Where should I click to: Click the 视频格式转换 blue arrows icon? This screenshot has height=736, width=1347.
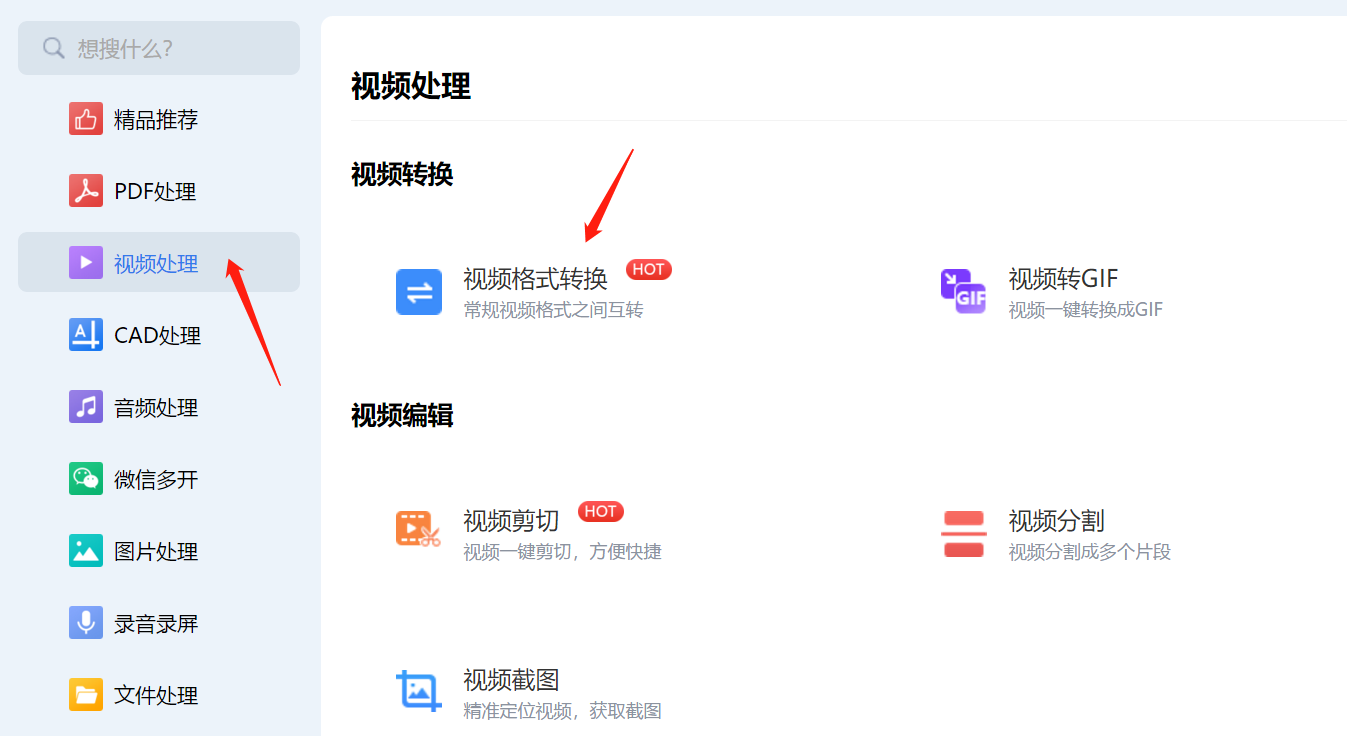(x=419, y=291)
